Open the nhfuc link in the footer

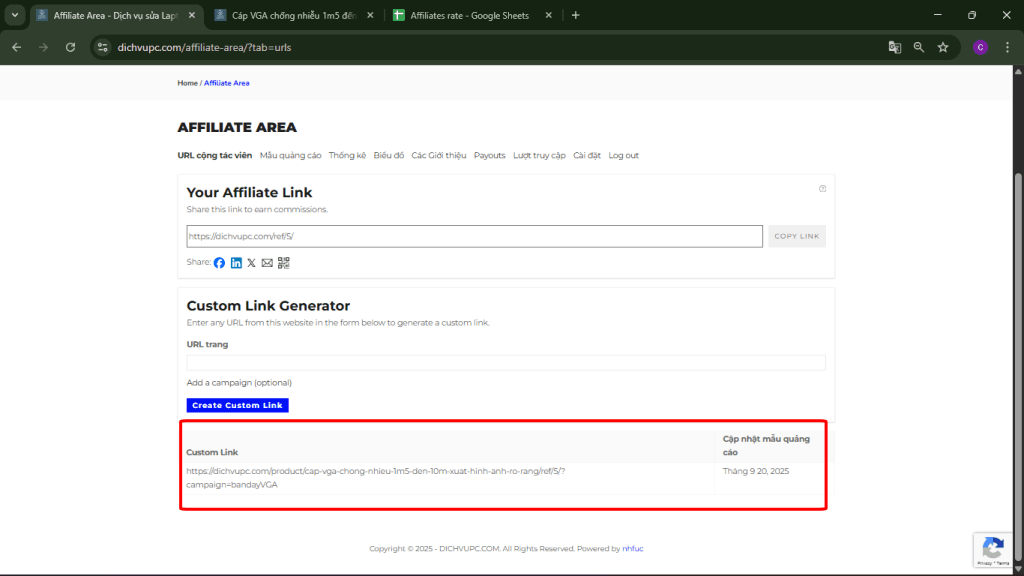(632, 548)
